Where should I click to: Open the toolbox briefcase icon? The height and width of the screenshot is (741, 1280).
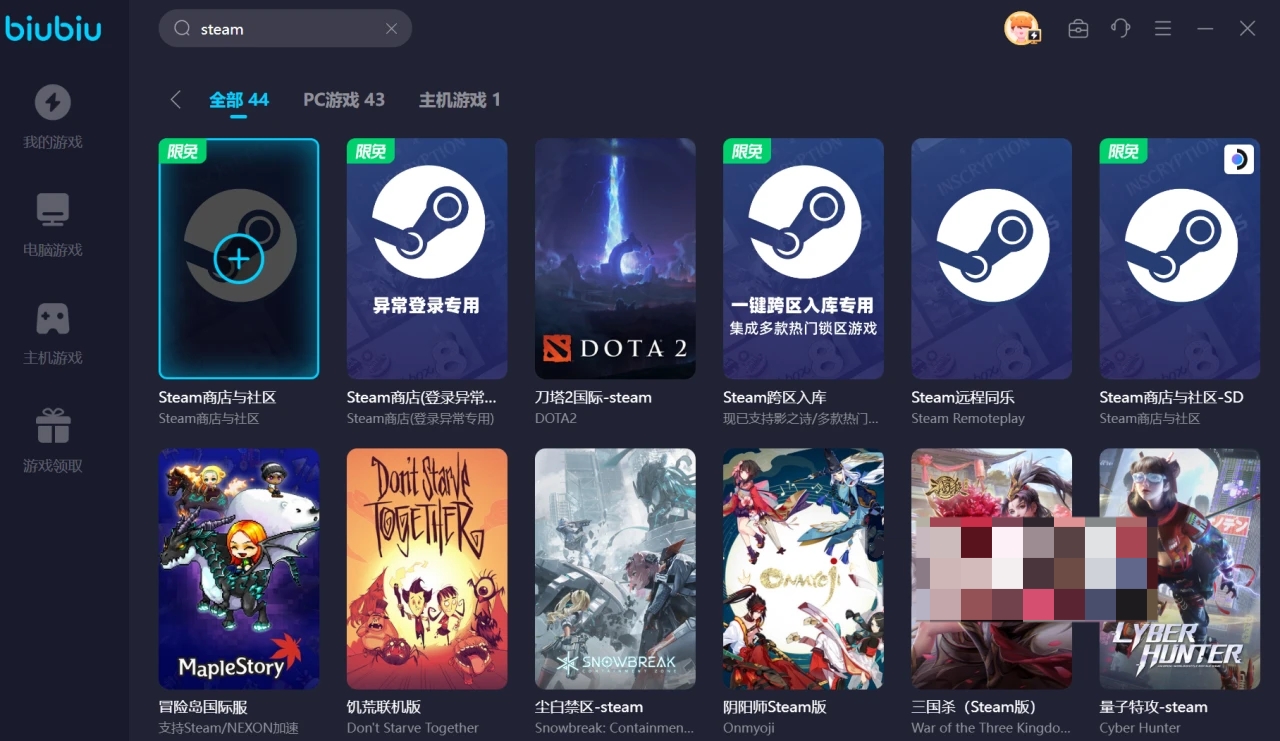click(1078, 29)
